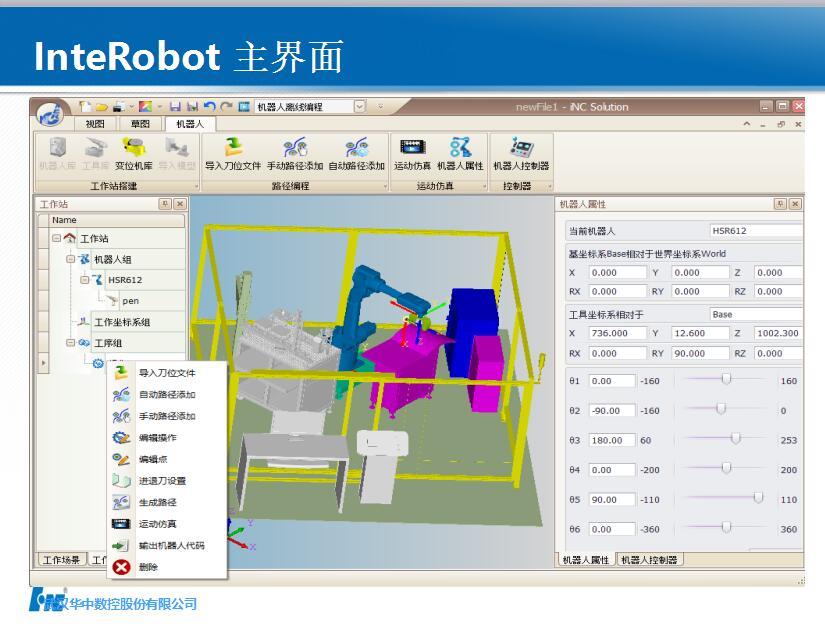
Task: Click the colorful square icon in the quick toolbar
Action: [x=145, y=107]
